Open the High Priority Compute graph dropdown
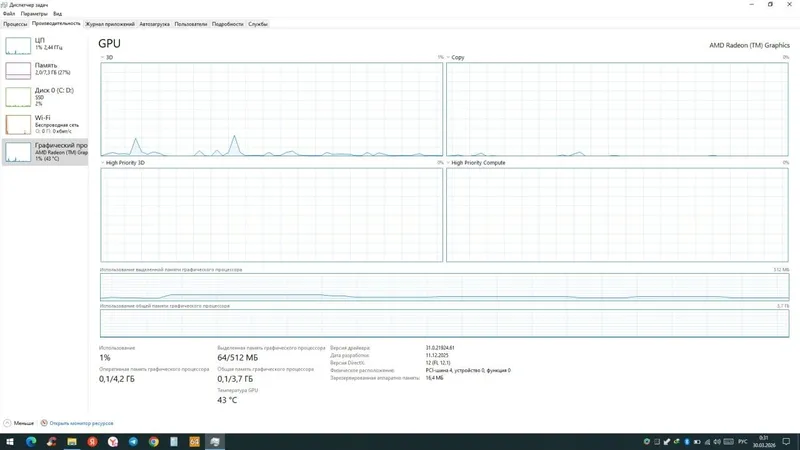 448,163
